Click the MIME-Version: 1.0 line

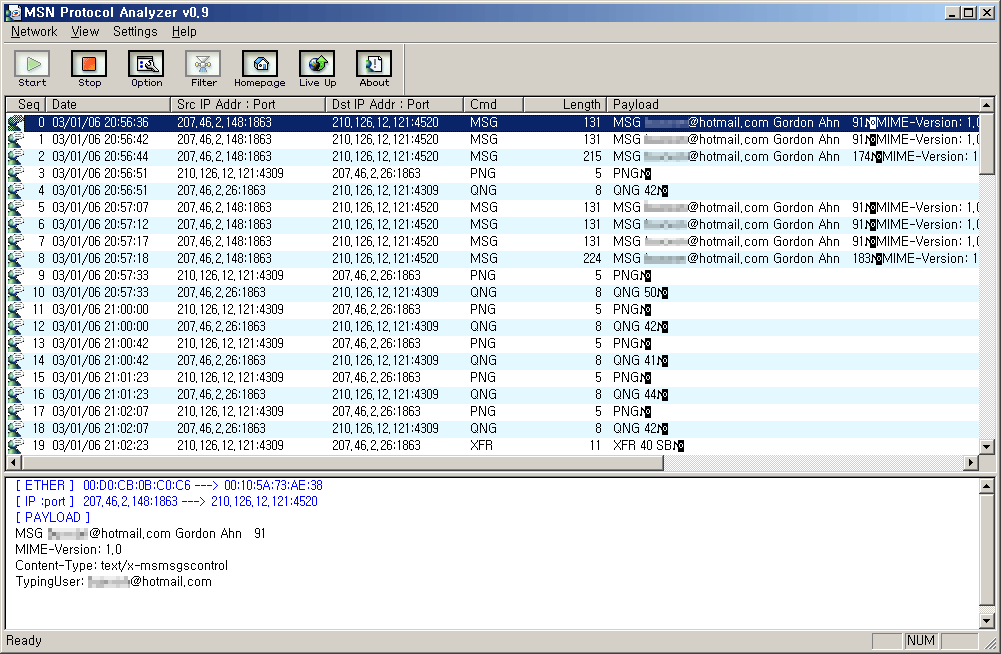click(x=68, y=549)
